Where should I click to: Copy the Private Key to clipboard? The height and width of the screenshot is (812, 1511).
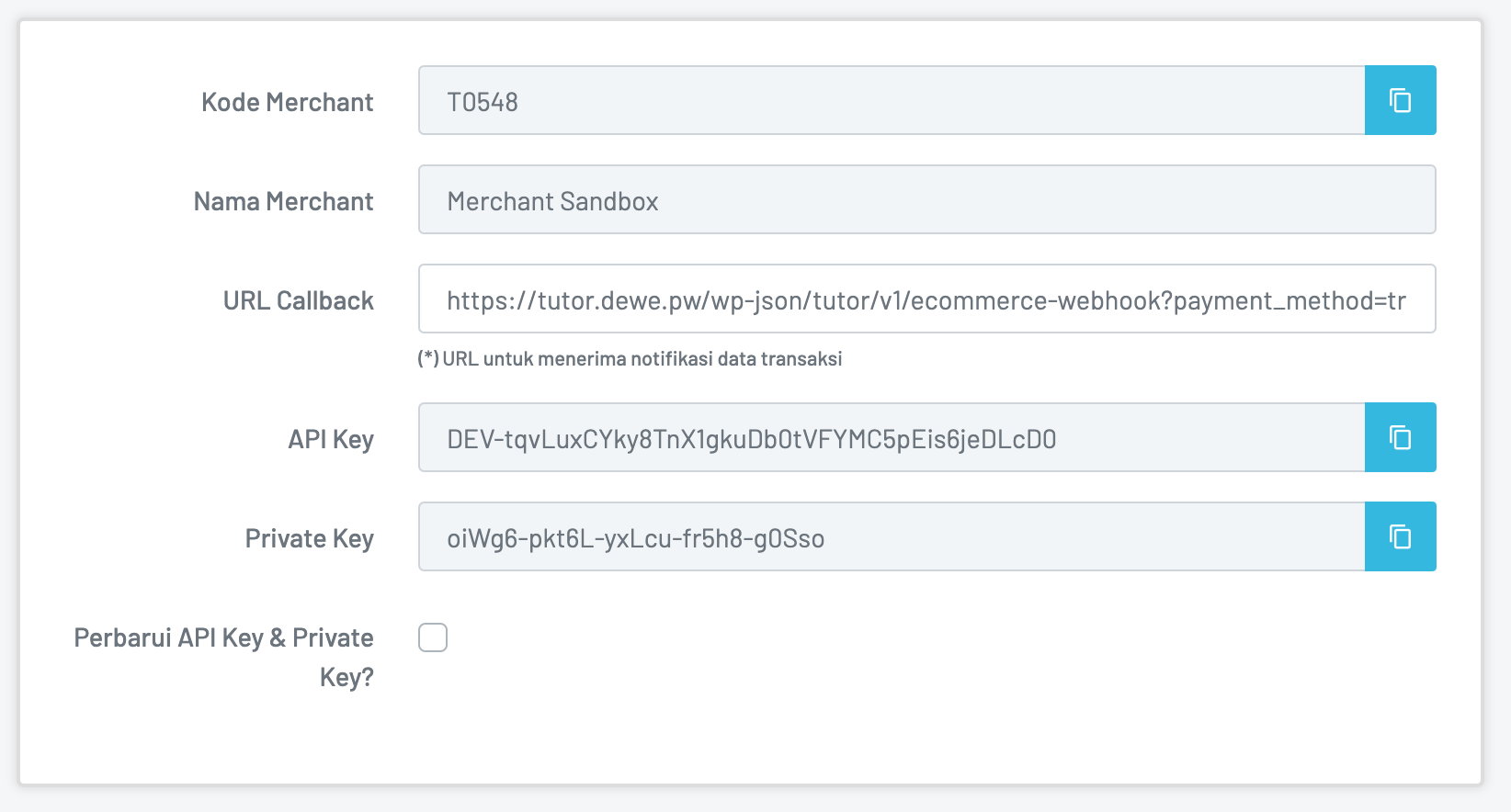(1400, 536)
